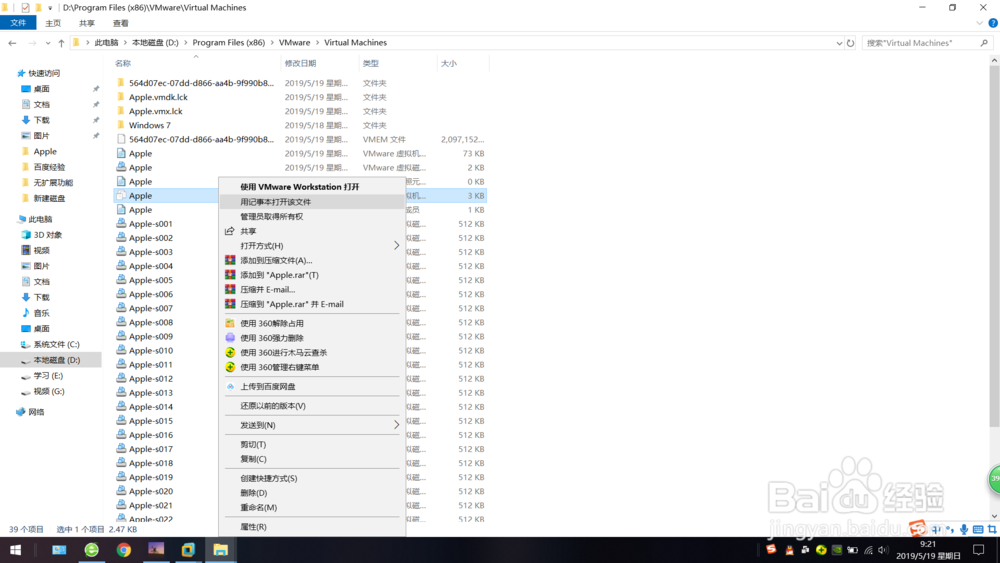Click WinRAR icon for 添加到压缩文件(A)

[x=230, y=260]
